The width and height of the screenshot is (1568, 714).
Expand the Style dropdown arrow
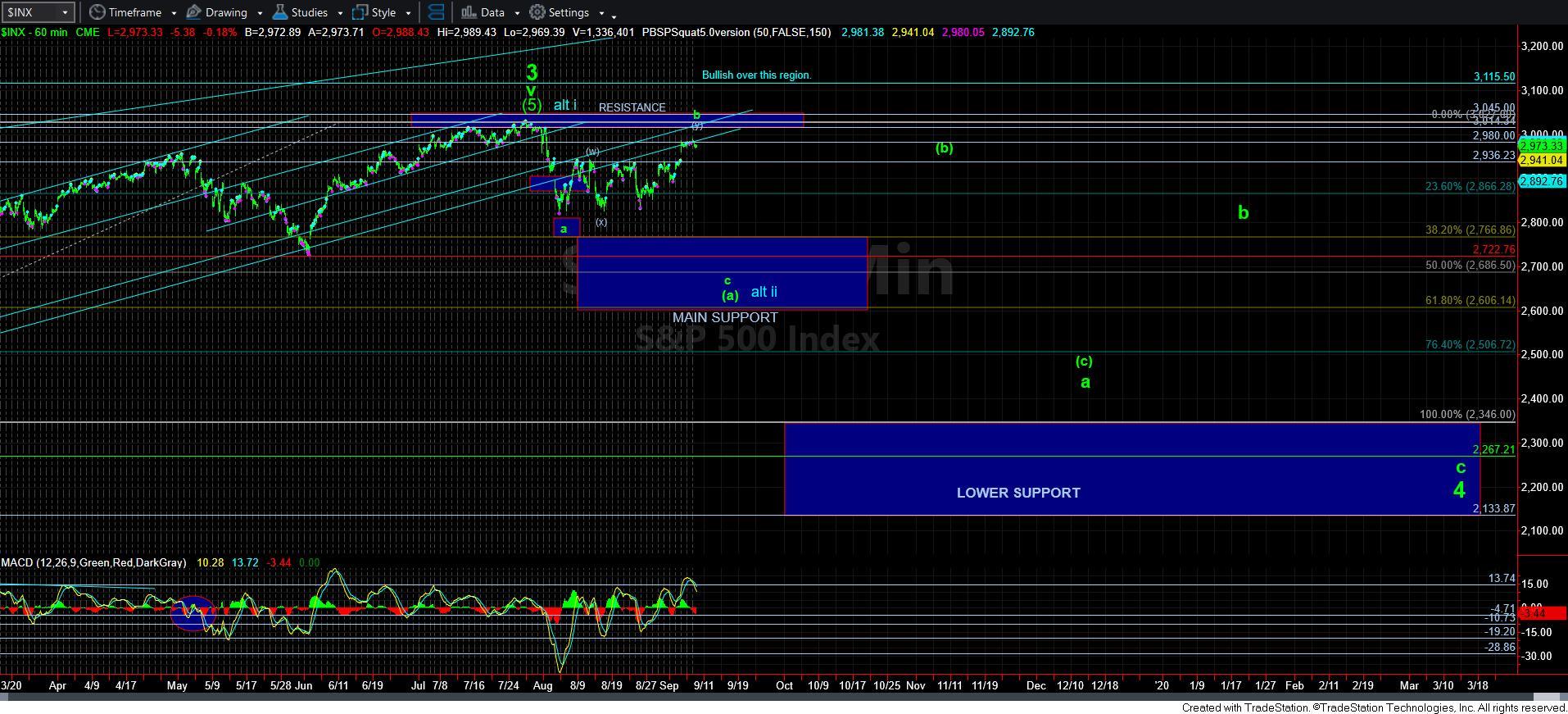point(408,13)
